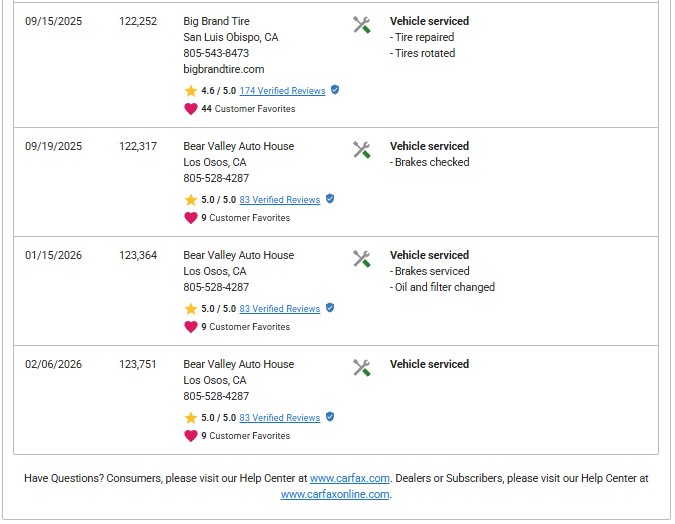Viewport: 675px width, 524px height.
Task: Visit the www.carfaxonline.com link
Action: tap(335, 494)
